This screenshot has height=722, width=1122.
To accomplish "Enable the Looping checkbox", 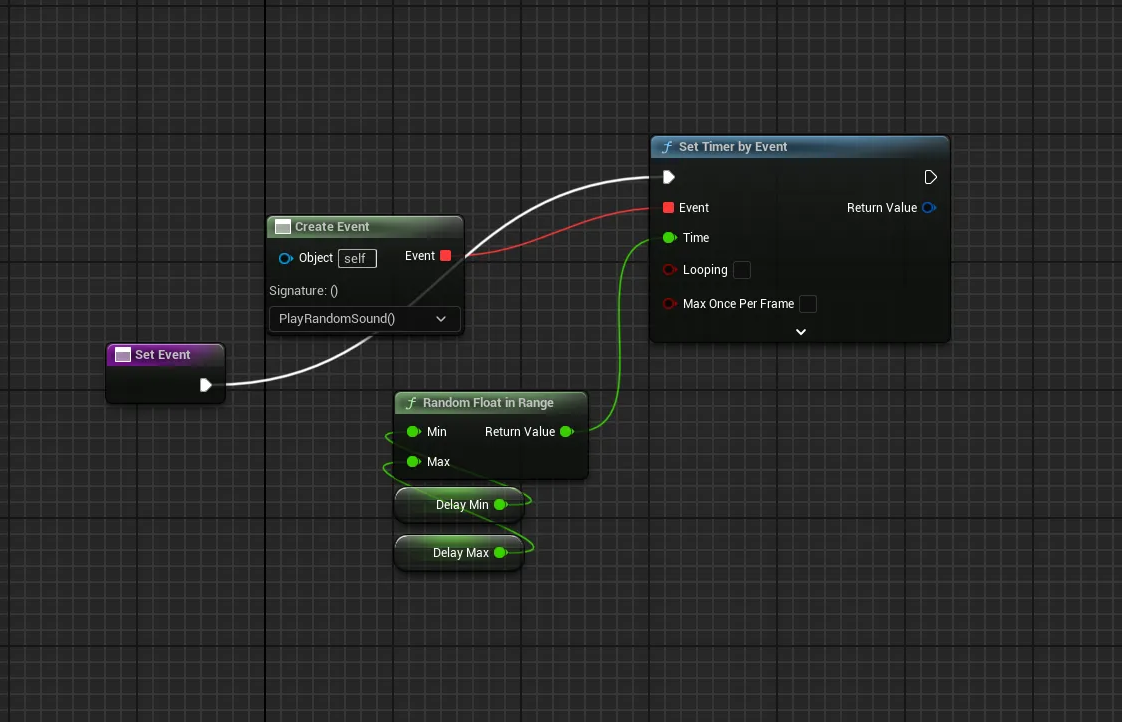I will (x=742, y=270).
